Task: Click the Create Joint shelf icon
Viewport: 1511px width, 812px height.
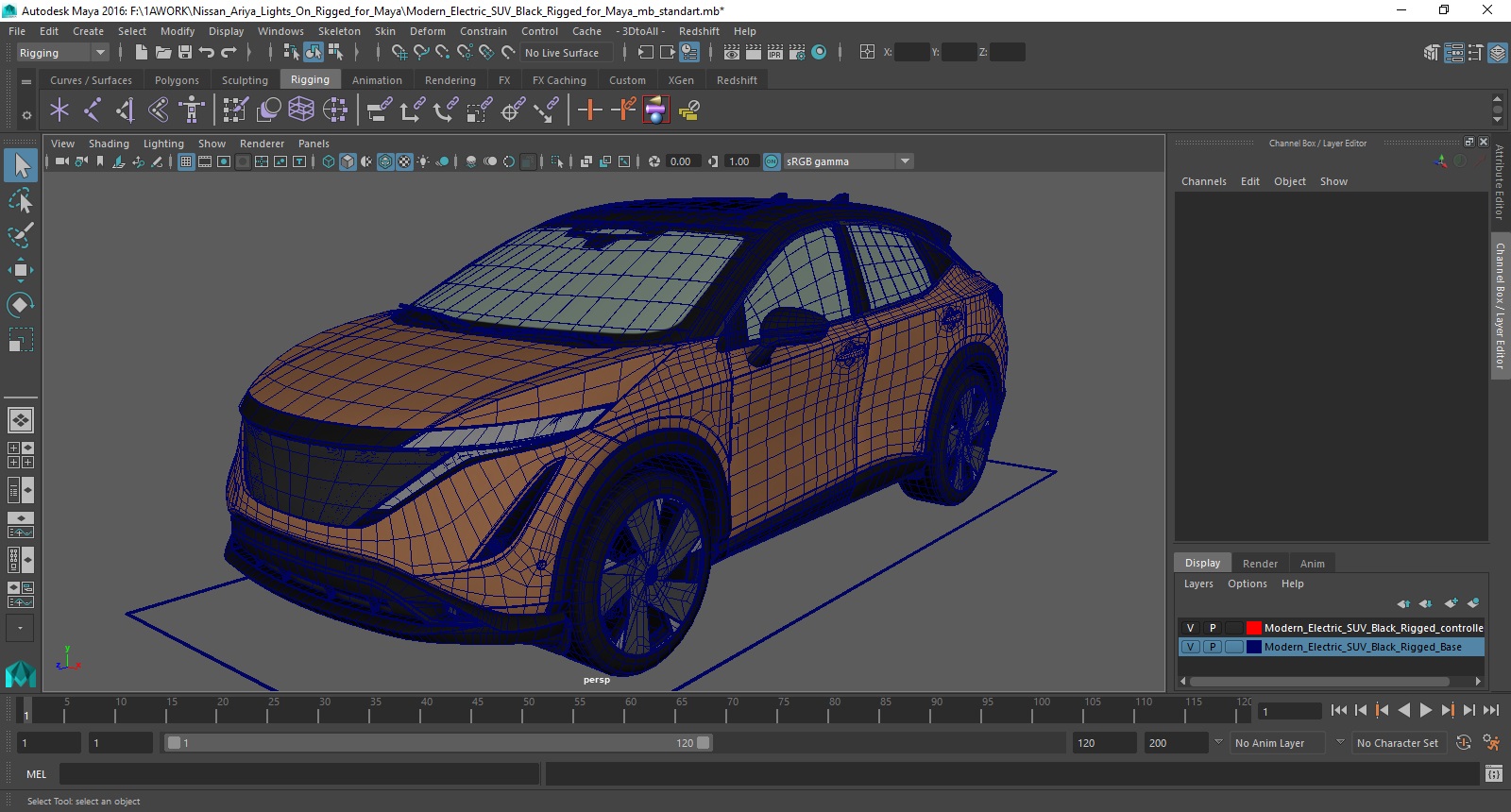Action: tap(92, 110)
